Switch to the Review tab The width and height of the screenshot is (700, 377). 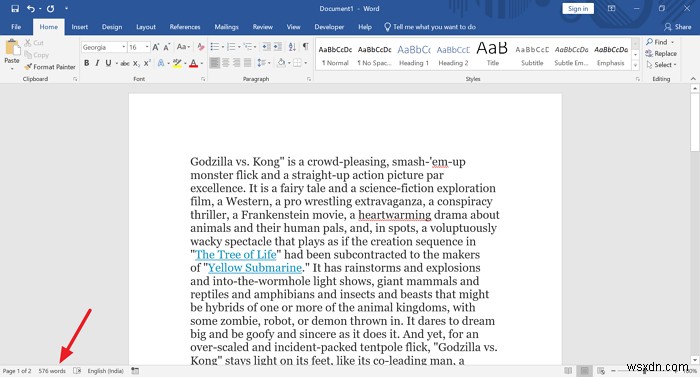click(x=262, y=27)
